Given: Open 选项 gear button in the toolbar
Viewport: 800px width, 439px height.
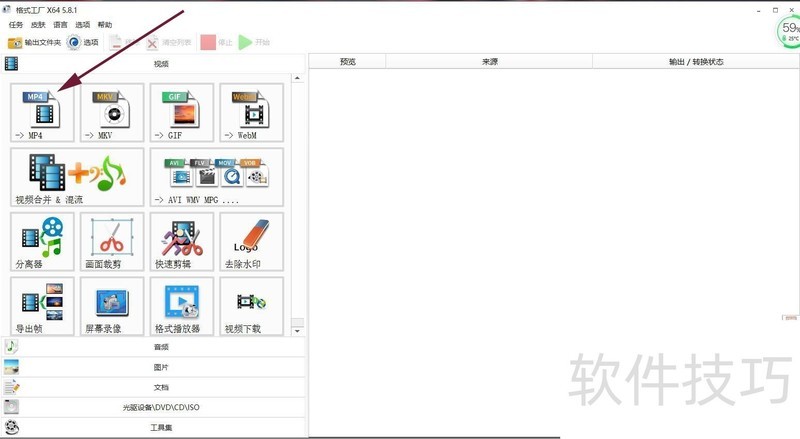Looking at the screenshot, I should [x=83, y=42].
